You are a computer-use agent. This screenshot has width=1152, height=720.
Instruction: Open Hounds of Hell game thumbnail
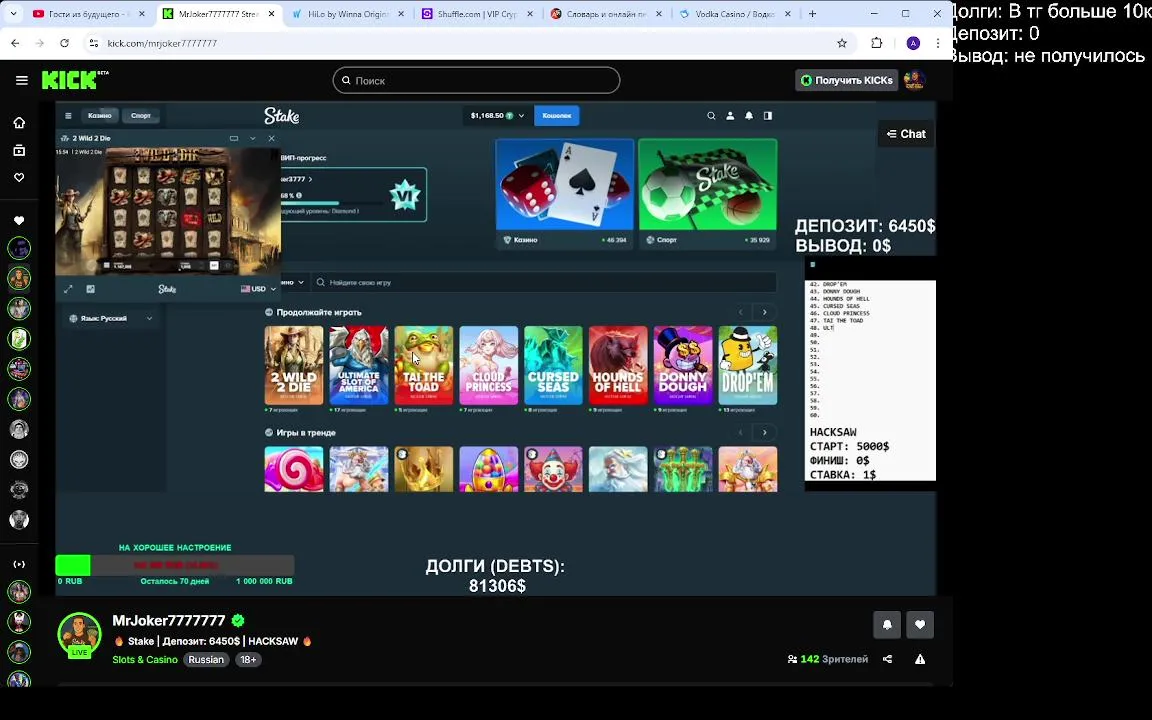click(x=618, y=365)
